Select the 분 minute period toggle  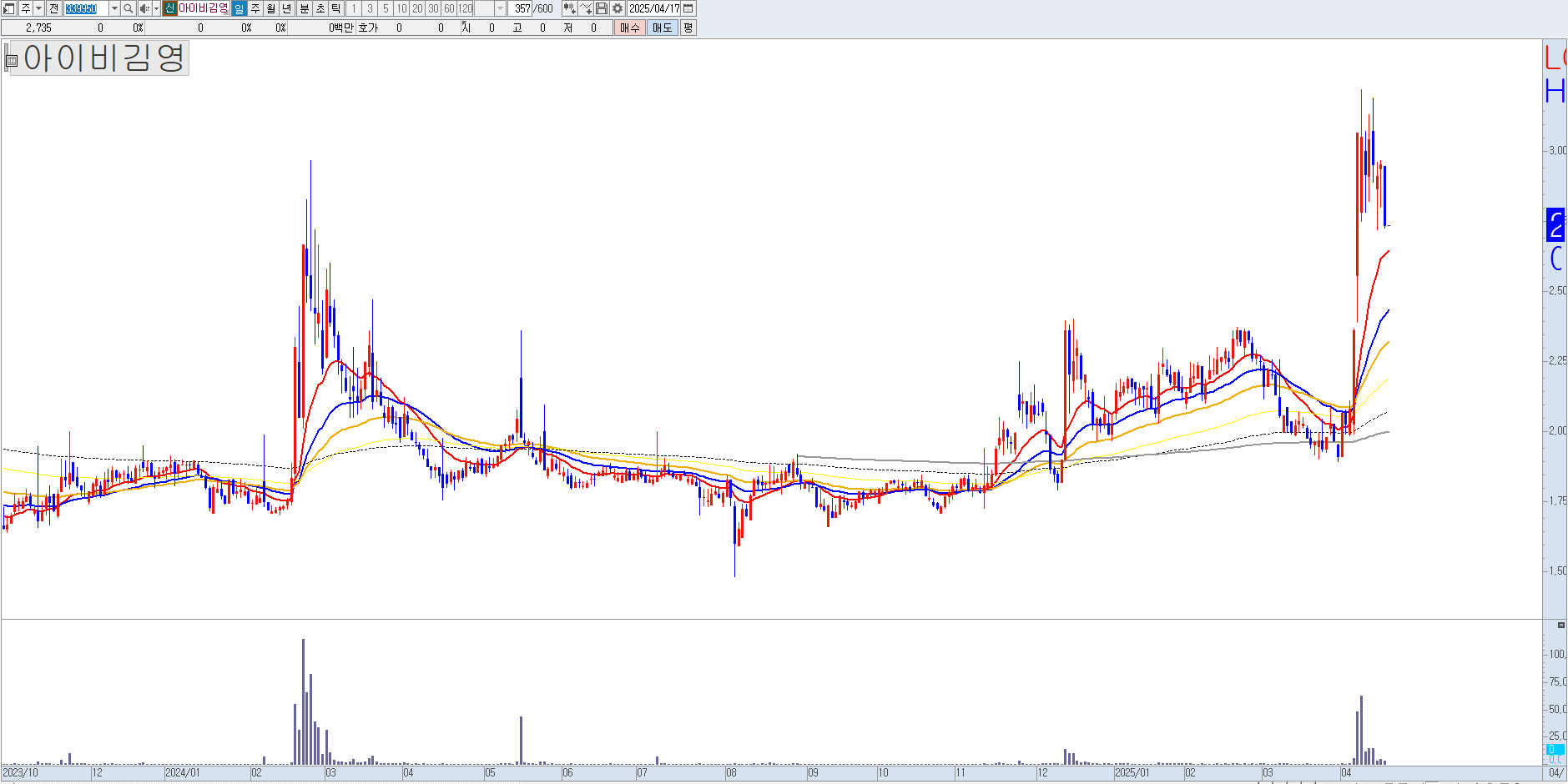pyautogui.click(x=305, y=8)
